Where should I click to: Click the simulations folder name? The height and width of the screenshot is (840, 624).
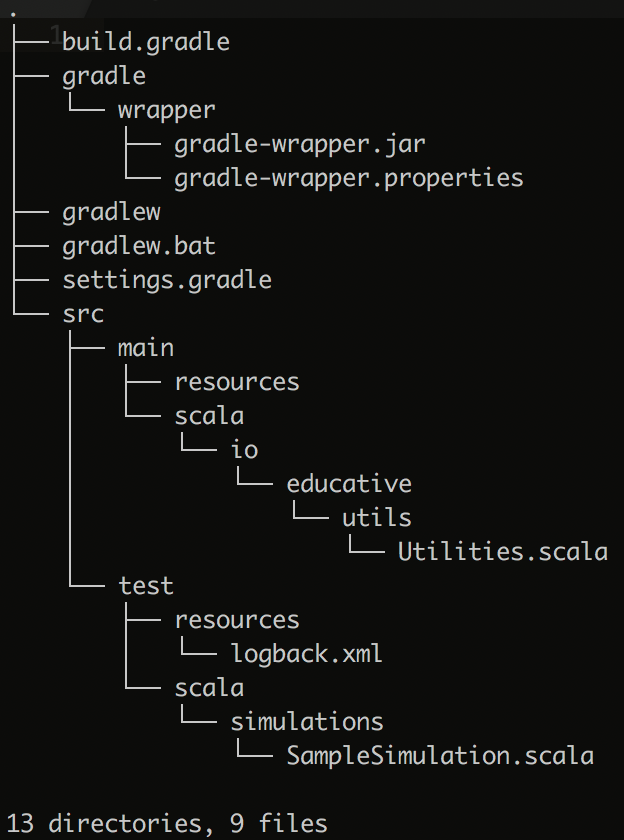point(307,722)
